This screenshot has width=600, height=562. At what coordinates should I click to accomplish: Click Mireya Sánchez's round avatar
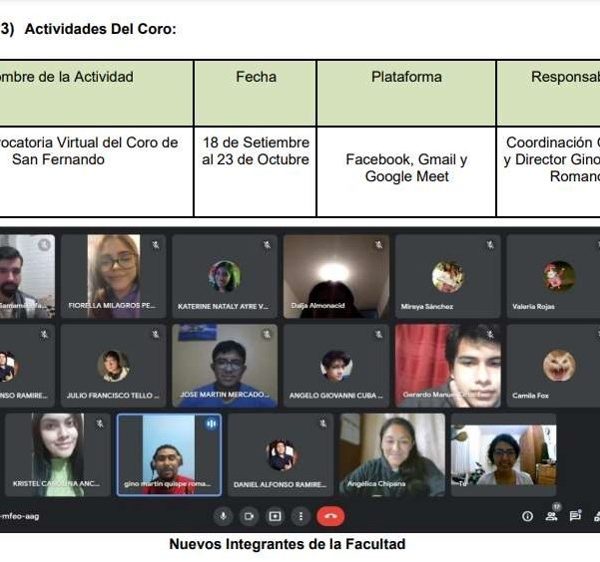point(448,277)
